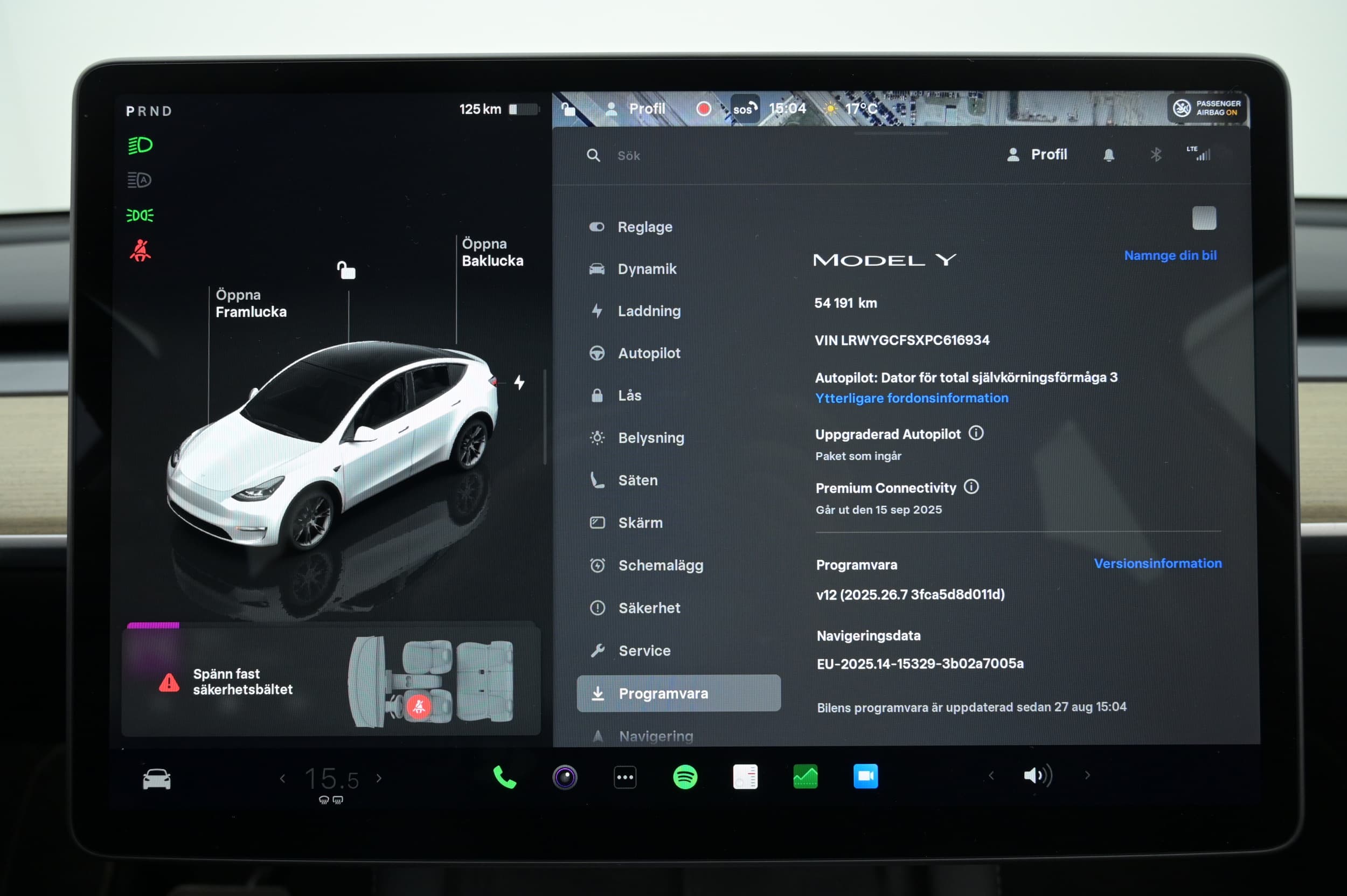Image resolution: width=1347 pixels, height=896 pixels.
Task: Open notifications bell icon
Action: coord(1109,155)
